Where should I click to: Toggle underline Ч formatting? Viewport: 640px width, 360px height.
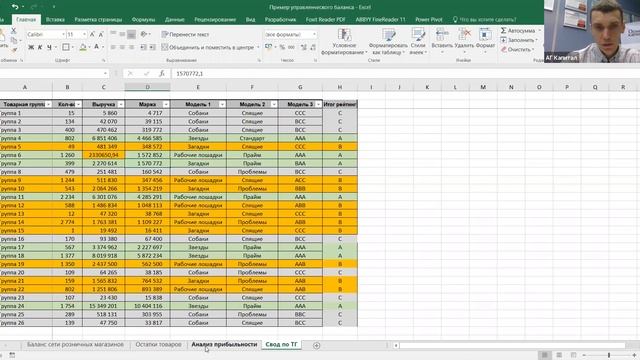click(x=49, y=47)
